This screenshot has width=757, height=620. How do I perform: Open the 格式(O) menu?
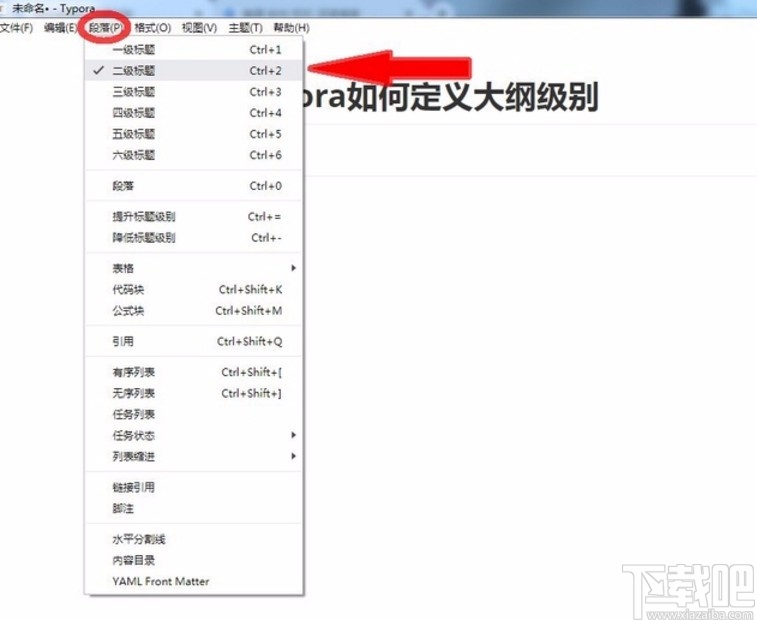[x=153, y=28]
